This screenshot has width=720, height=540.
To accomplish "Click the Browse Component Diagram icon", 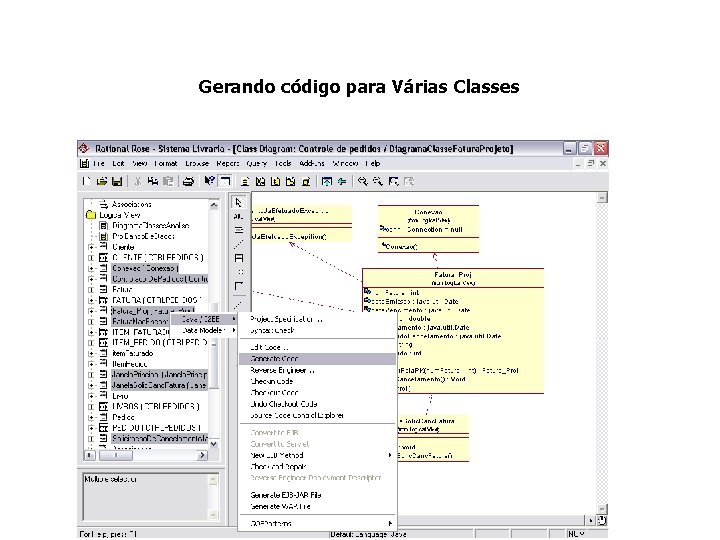I will click(x=276, y=182).
